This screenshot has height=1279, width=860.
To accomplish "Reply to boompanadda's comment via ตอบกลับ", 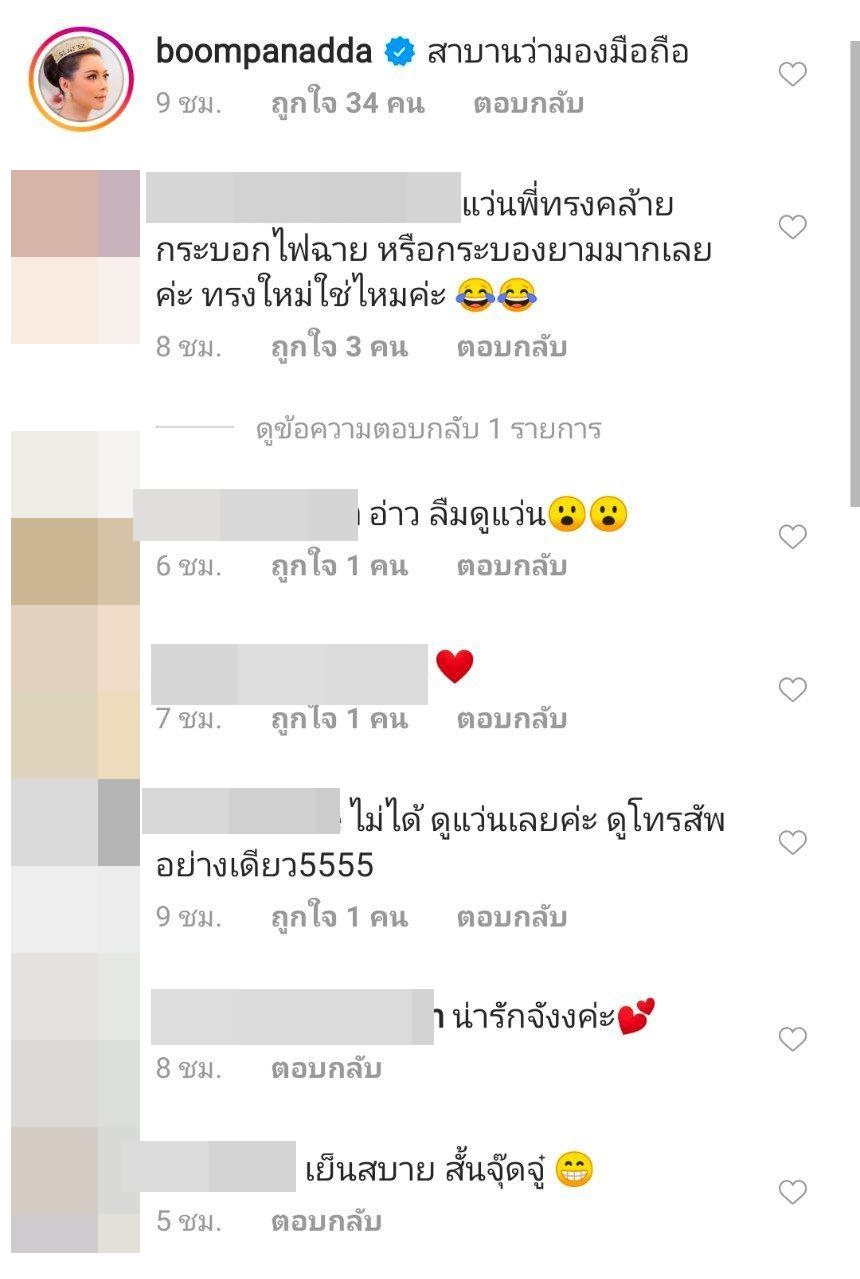I will tap(528, 104).
